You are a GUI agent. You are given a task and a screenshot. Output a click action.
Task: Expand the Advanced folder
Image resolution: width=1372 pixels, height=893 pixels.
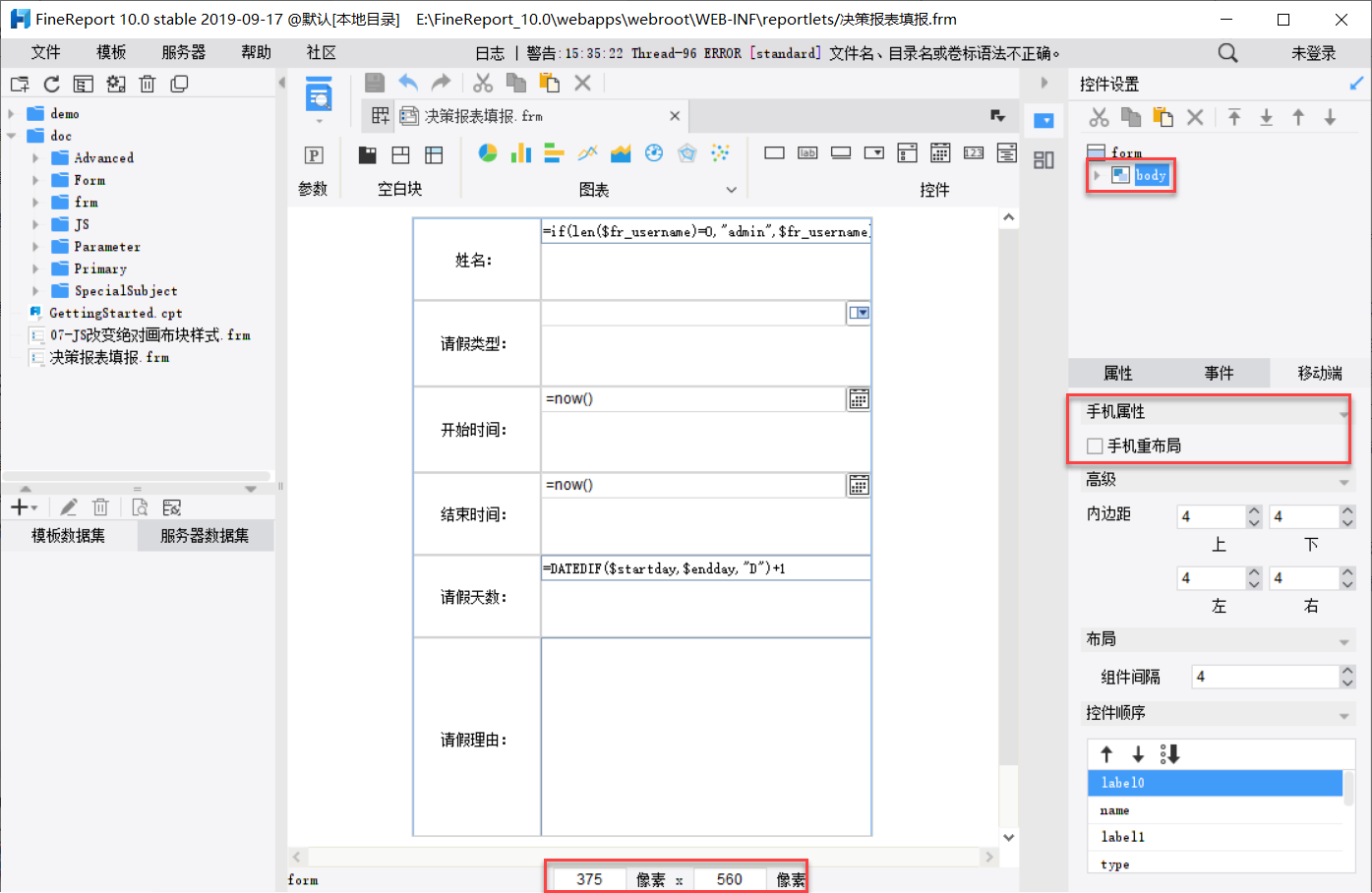[35, 158]
